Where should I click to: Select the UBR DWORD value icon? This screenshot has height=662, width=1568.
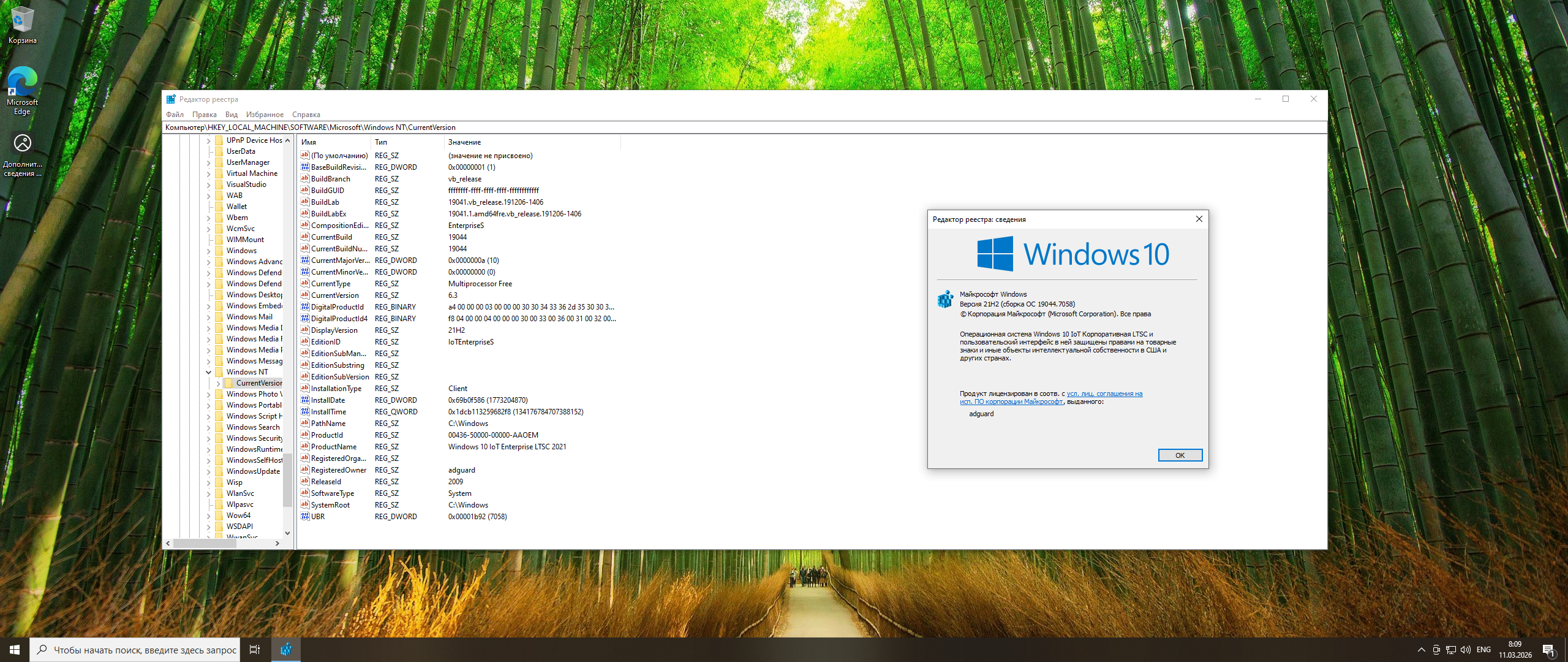coord(305,517)
